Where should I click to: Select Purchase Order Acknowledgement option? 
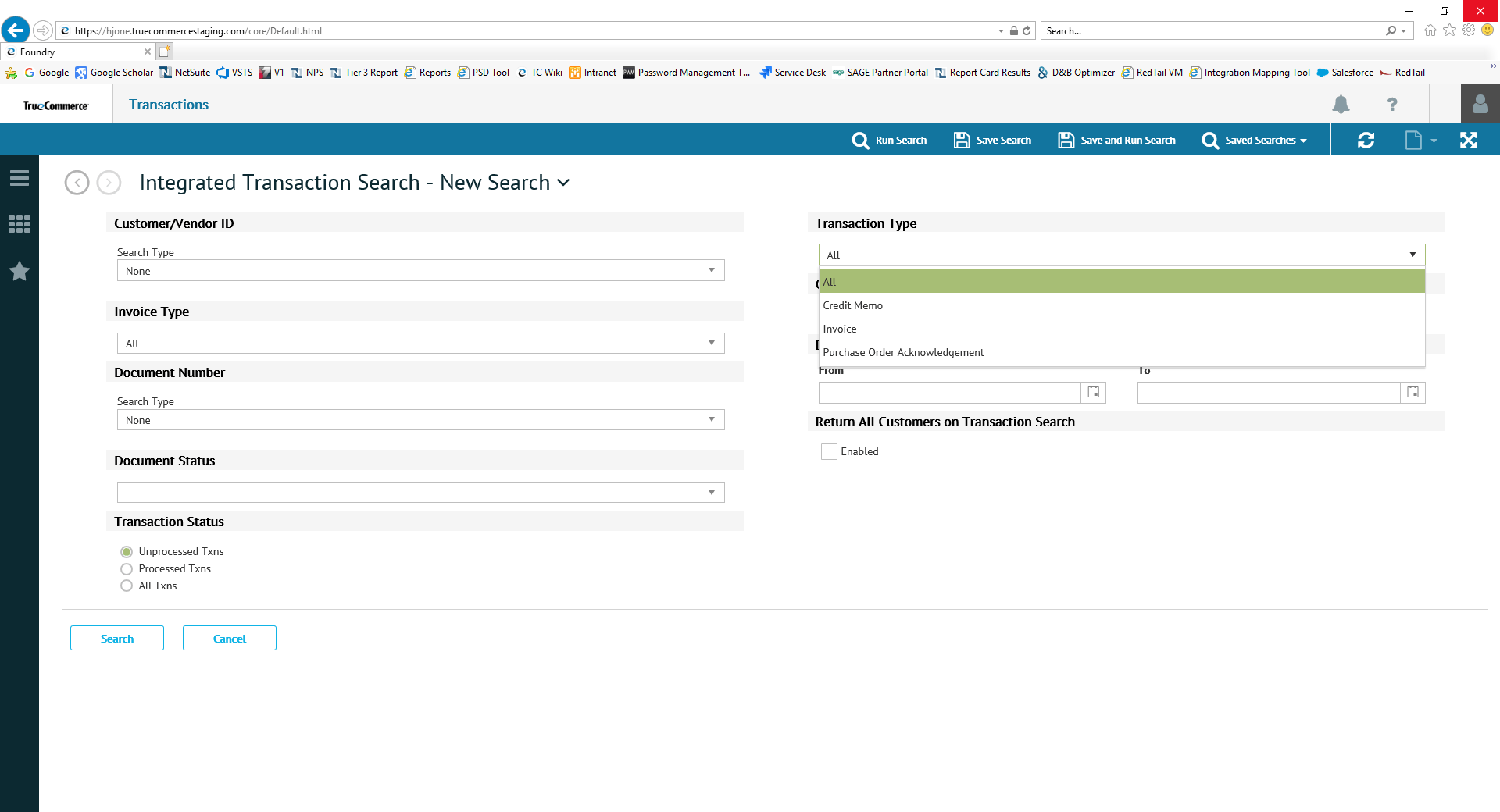click(x=903, y=353)
